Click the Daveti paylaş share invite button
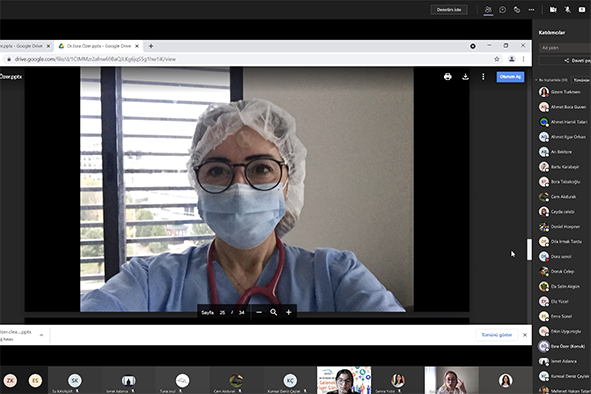This screenshot has height=394, width=591. [565, 61]
